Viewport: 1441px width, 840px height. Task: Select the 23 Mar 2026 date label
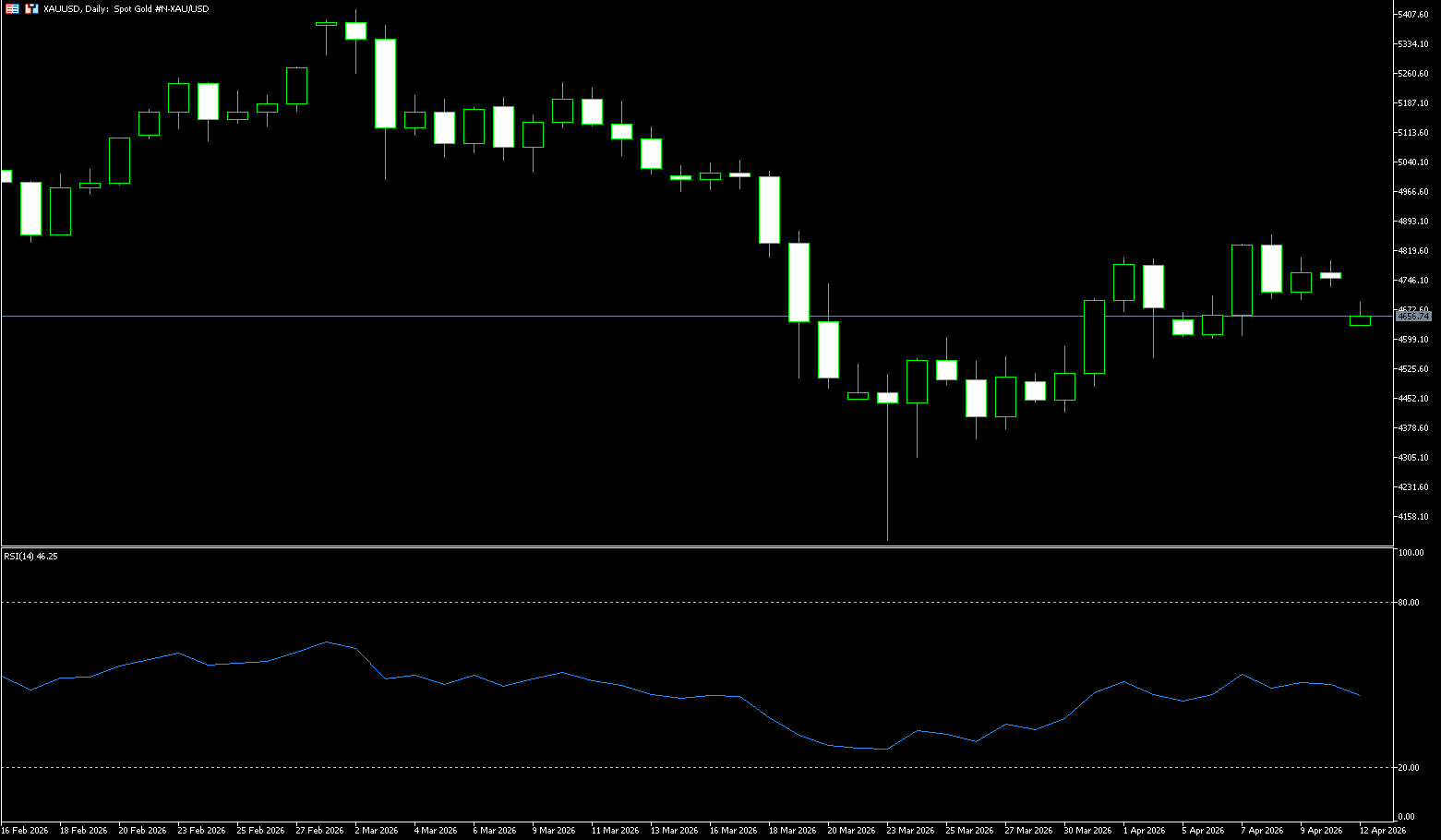(x=910, y=831)
